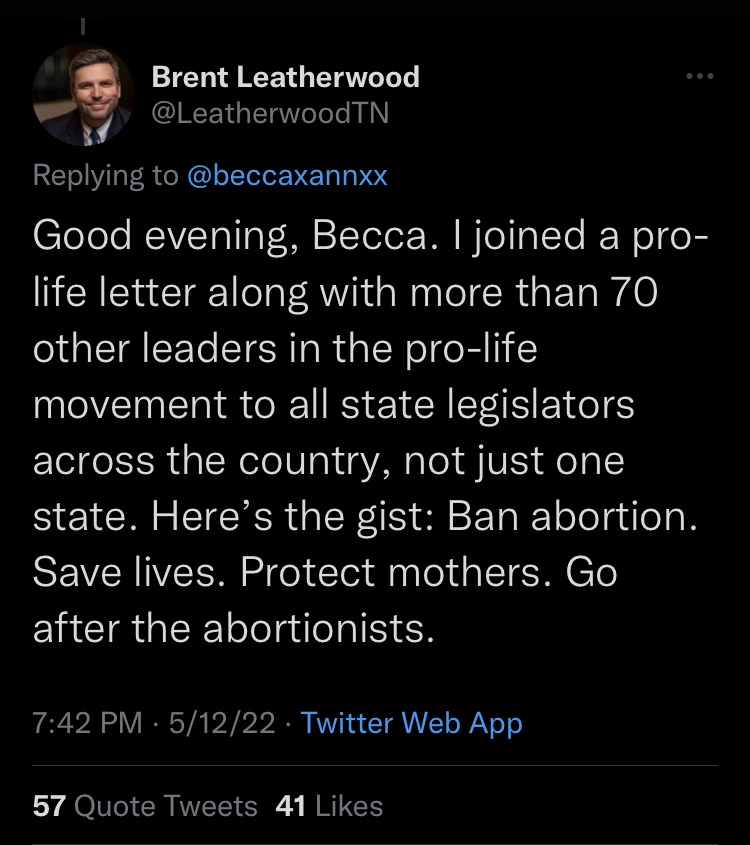Click Brent Leatherwood's profile avatar photo
Image resolution: width=750 pixels, height=845 pixels.
[x=84, y=96]
